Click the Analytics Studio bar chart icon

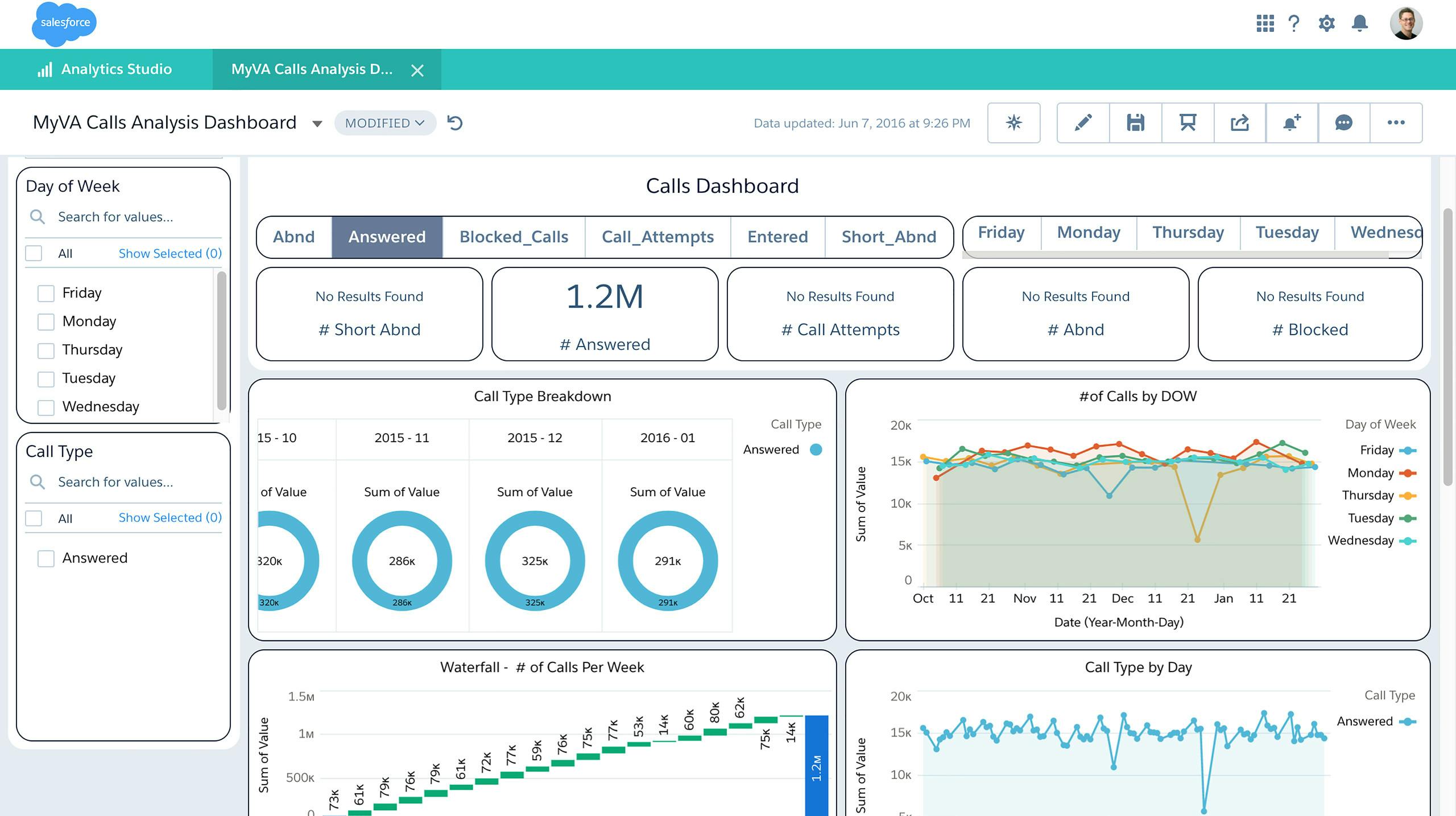(45, 69)
